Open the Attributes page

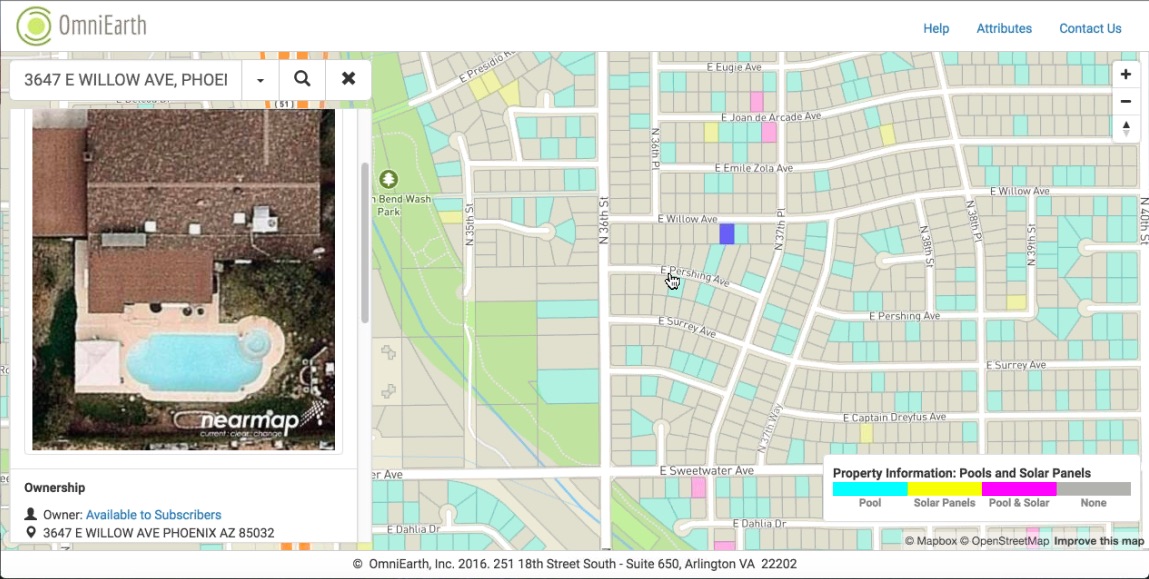[1004, 29]
